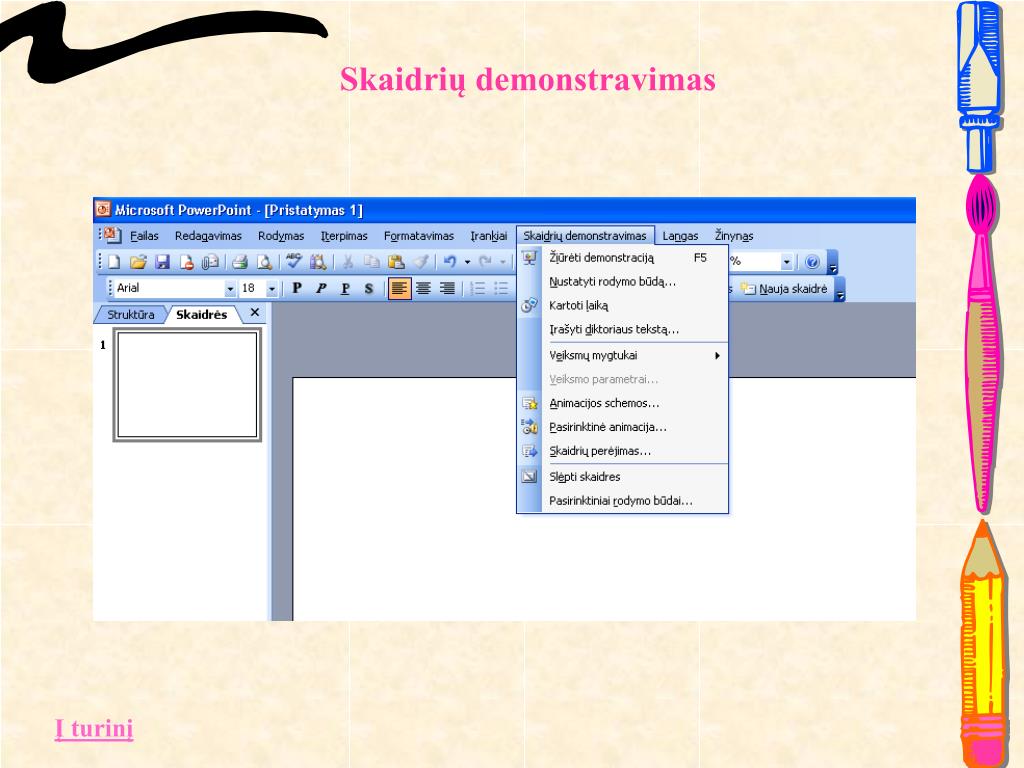Viewport: 1024px width, 768px height.
Task: Click the New blank presentation icon
Action: (x=114, y=263)
